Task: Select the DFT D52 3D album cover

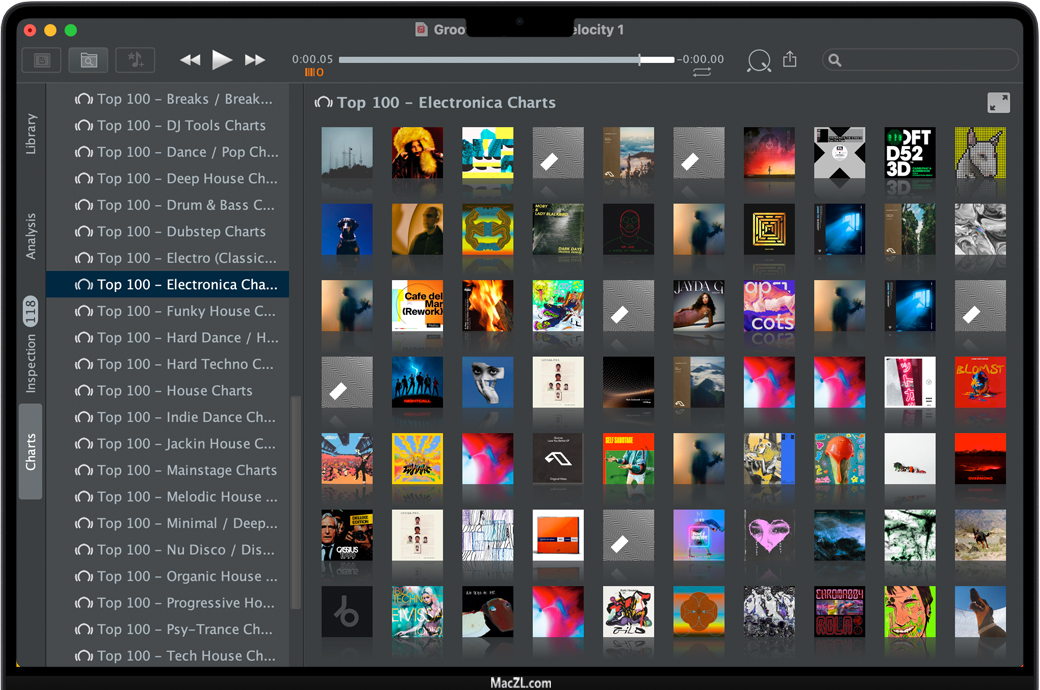Action: pyautogui.click(x=909, y=153)
